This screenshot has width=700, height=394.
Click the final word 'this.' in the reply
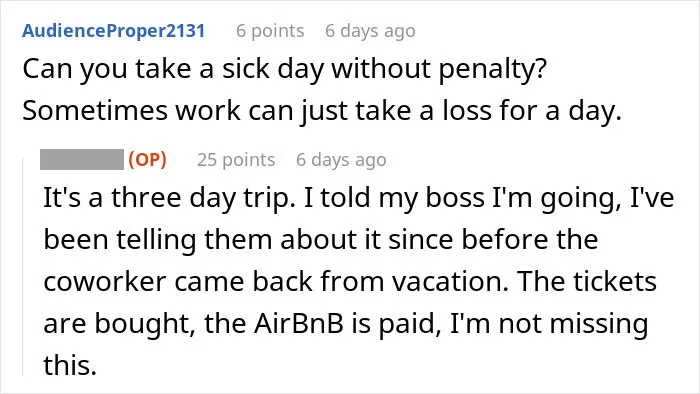[70, 365]
